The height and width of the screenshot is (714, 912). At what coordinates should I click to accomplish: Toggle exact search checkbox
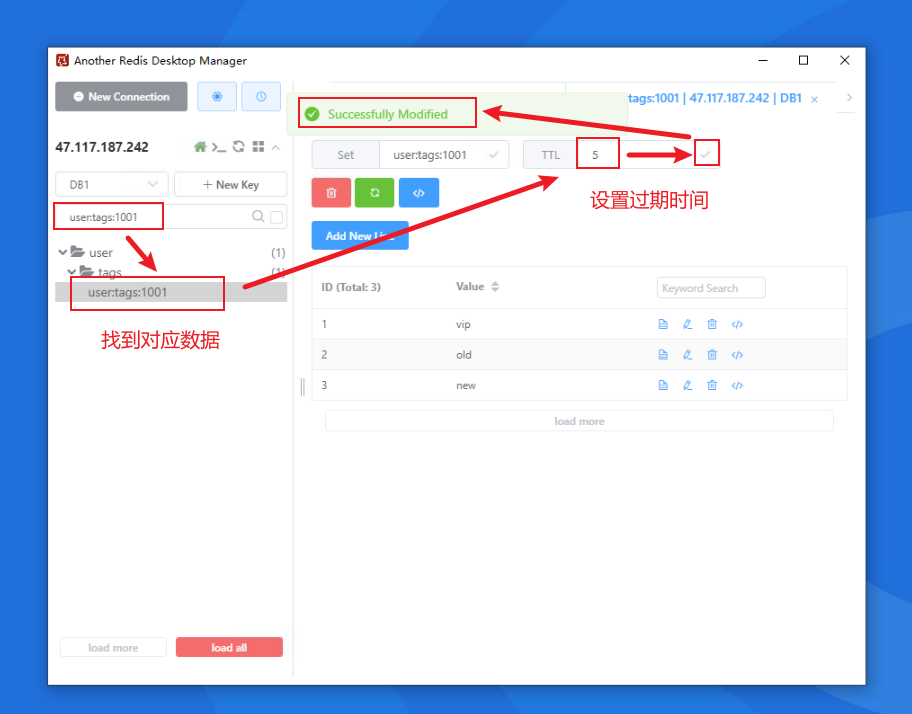(277, 217)
